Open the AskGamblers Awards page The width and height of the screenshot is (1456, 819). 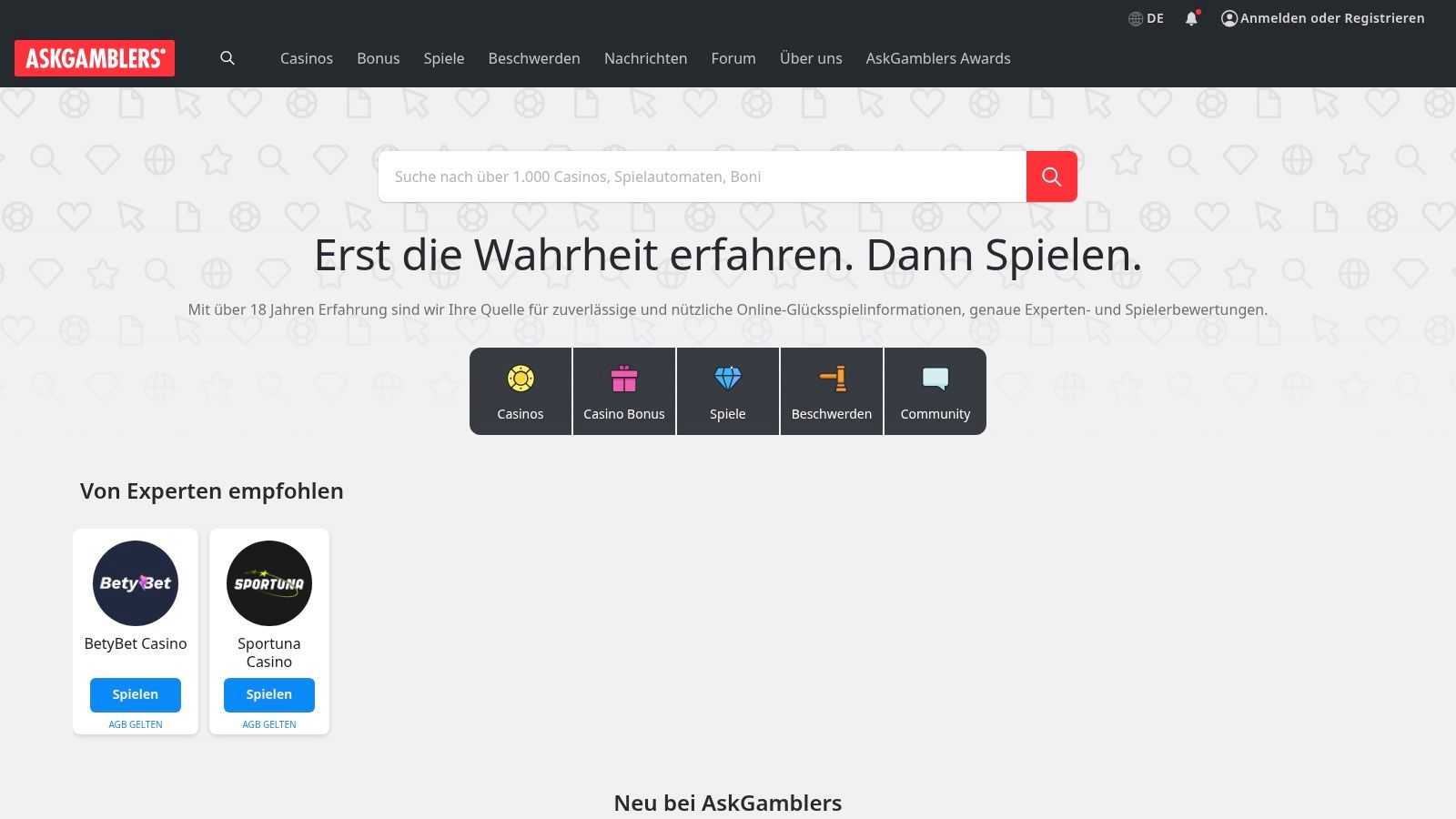pyautogui.click(x=937, y=58)
